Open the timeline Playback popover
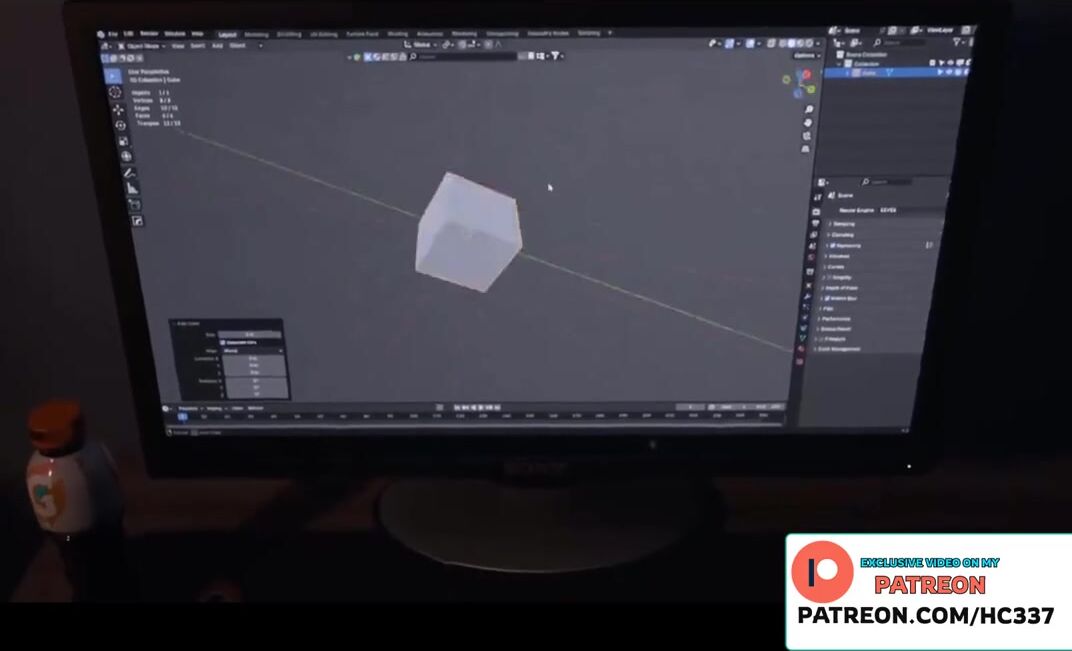Viewport: 1072px width, 651px height. coord(189,408)
